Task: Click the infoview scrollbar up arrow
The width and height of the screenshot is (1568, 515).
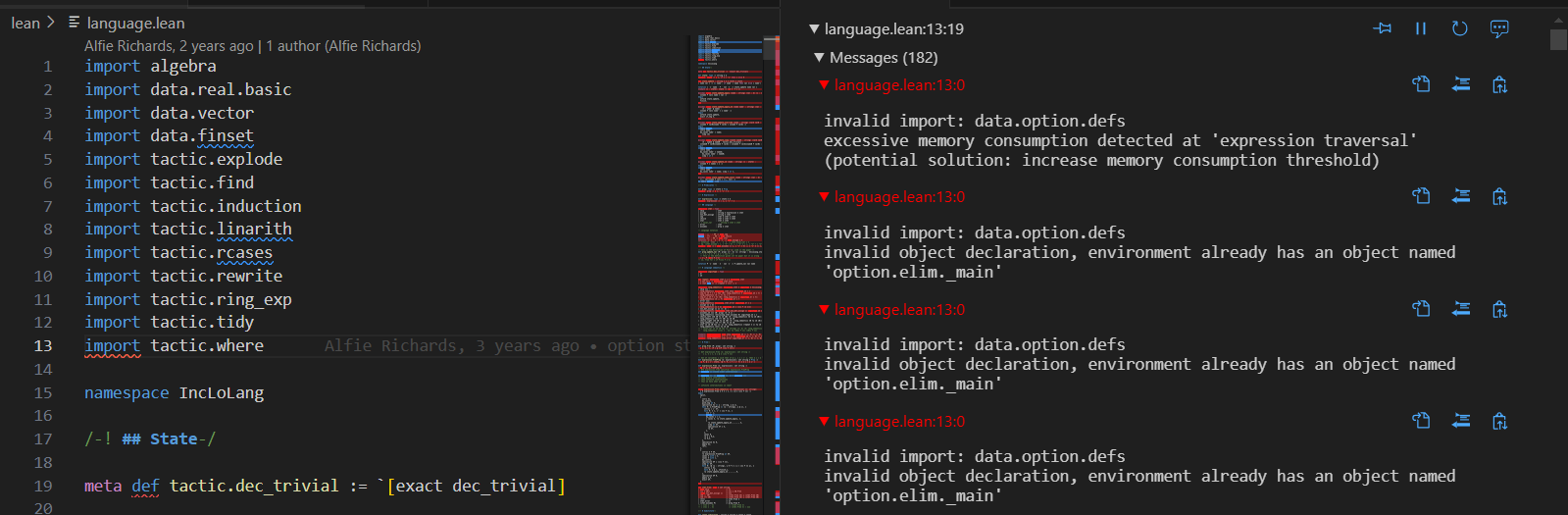Action: tap(1558, 20)
